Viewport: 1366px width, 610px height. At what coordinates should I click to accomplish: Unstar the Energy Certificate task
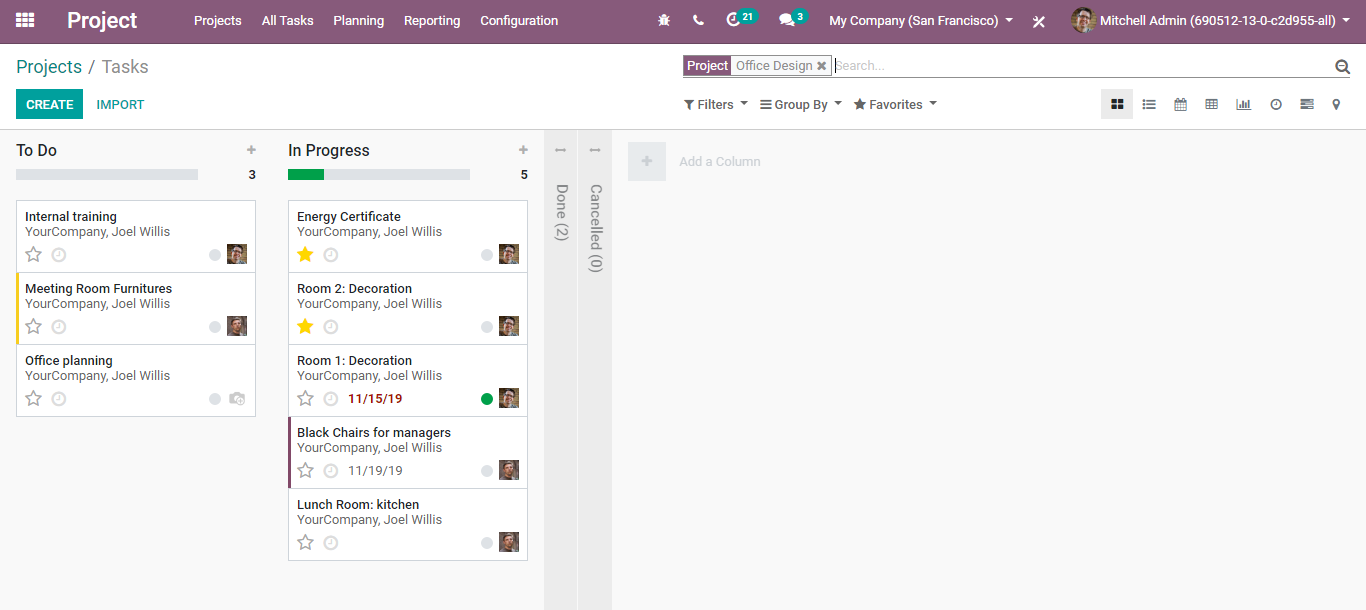click(306, 254)
